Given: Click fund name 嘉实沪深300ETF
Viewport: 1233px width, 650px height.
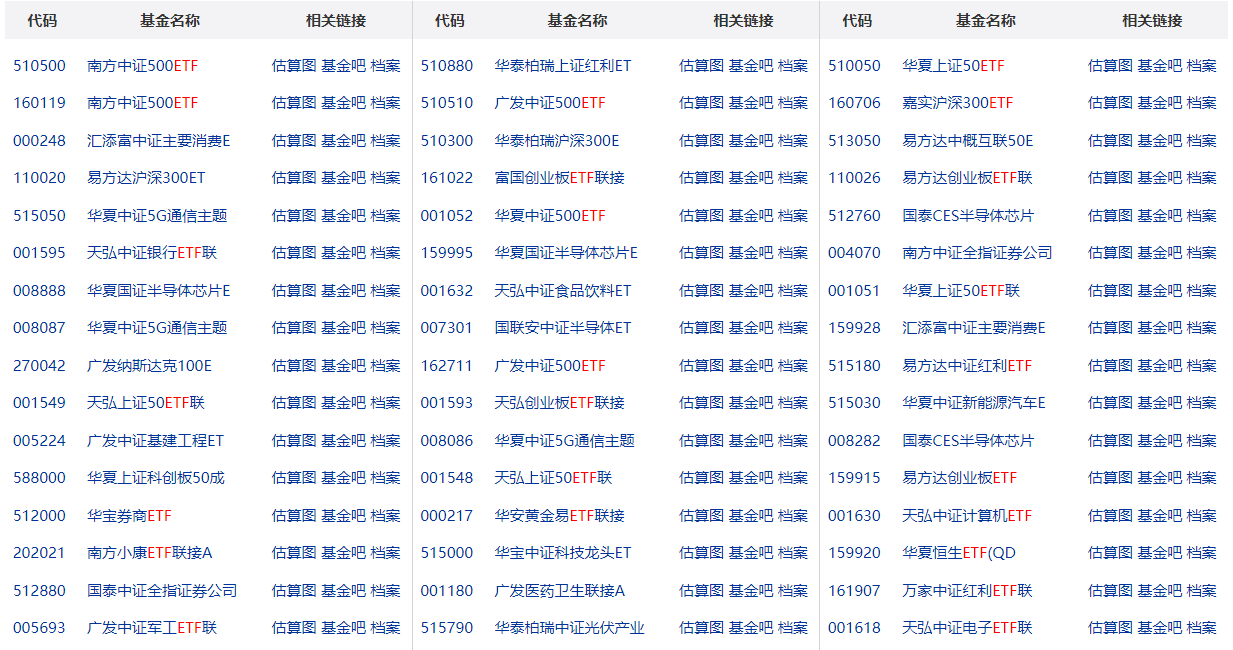Looking at the screenshot, I should (x=958, y=103).
